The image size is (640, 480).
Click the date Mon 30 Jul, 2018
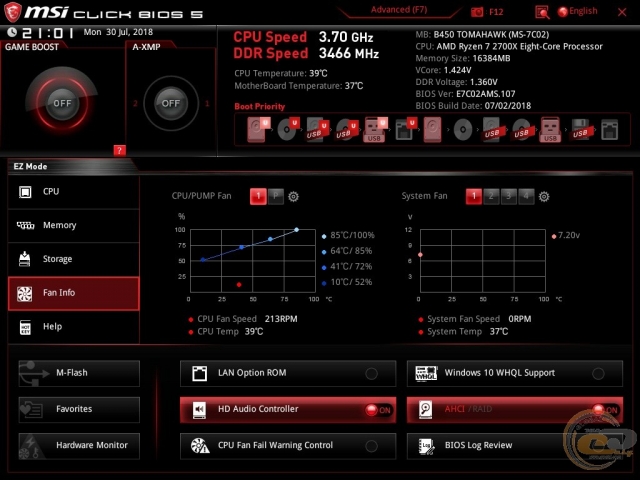coord(118,32)
